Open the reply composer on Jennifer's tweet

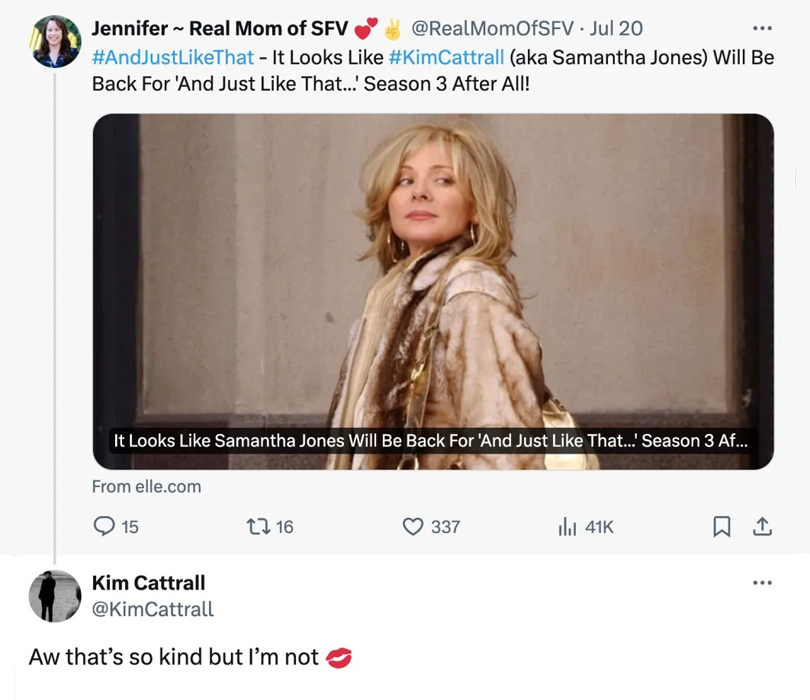[x=106, y=527]
